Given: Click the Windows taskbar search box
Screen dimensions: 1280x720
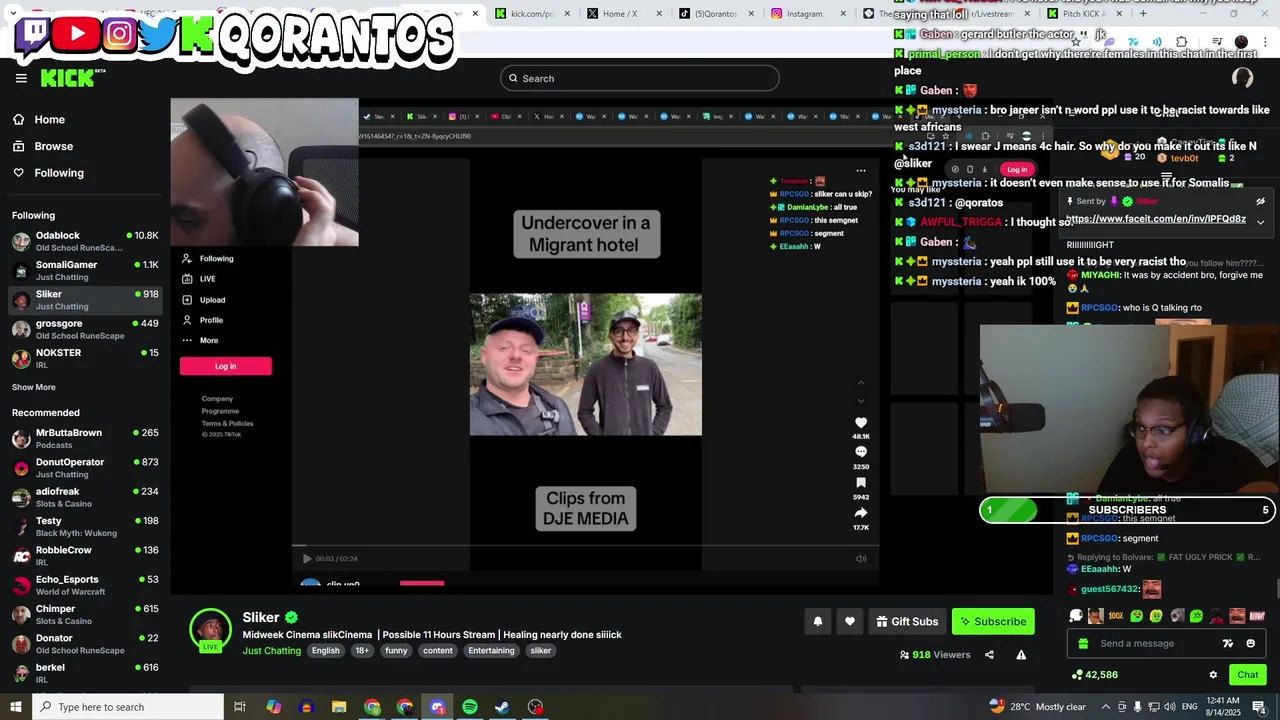Looking at the screenshot, I should tap(128, 707).
